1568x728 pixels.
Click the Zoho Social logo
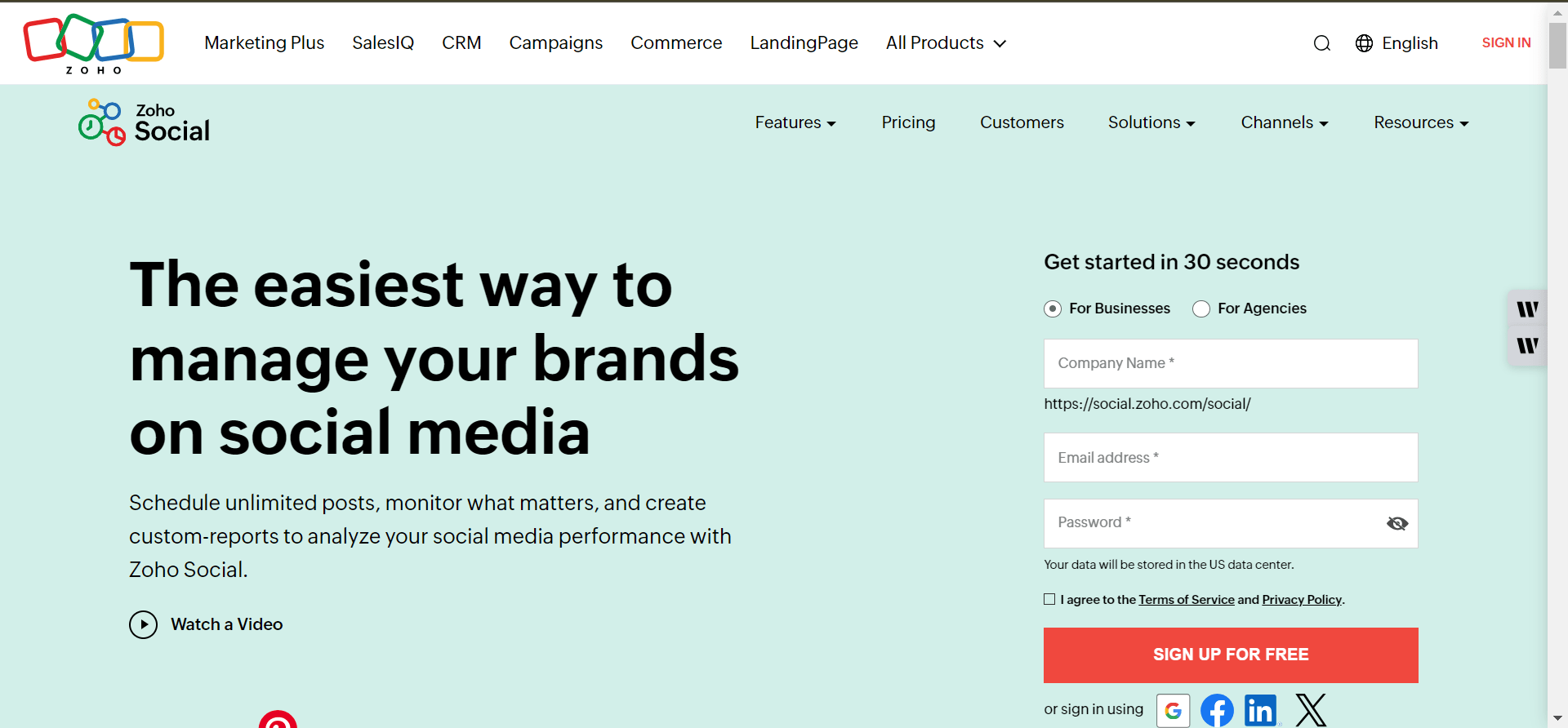pos(145,122)
